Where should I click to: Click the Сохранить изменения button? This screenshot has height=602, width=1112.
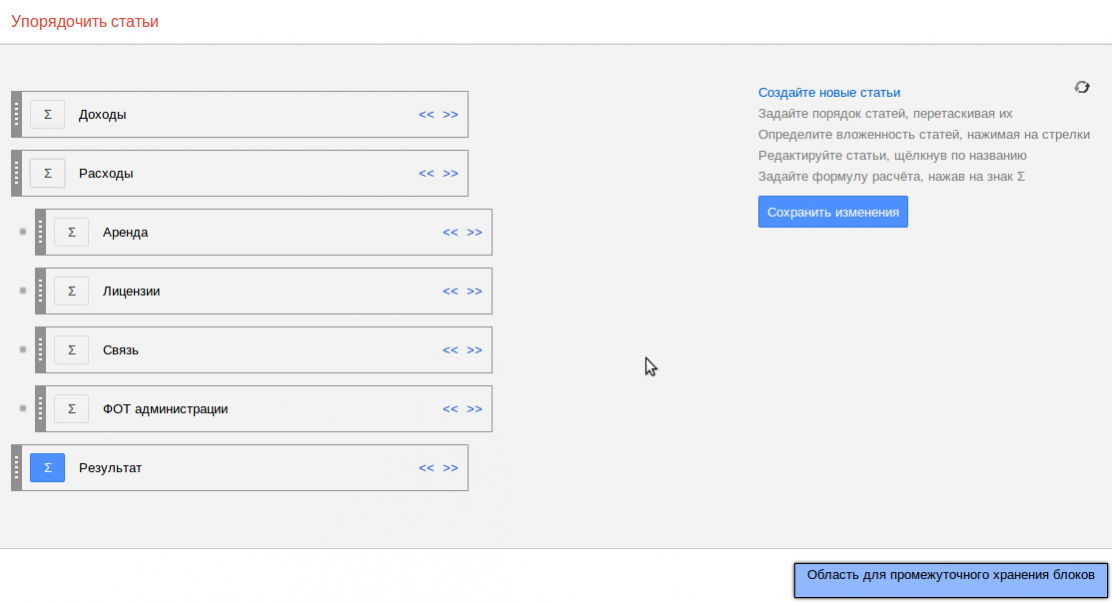point(832,212)
